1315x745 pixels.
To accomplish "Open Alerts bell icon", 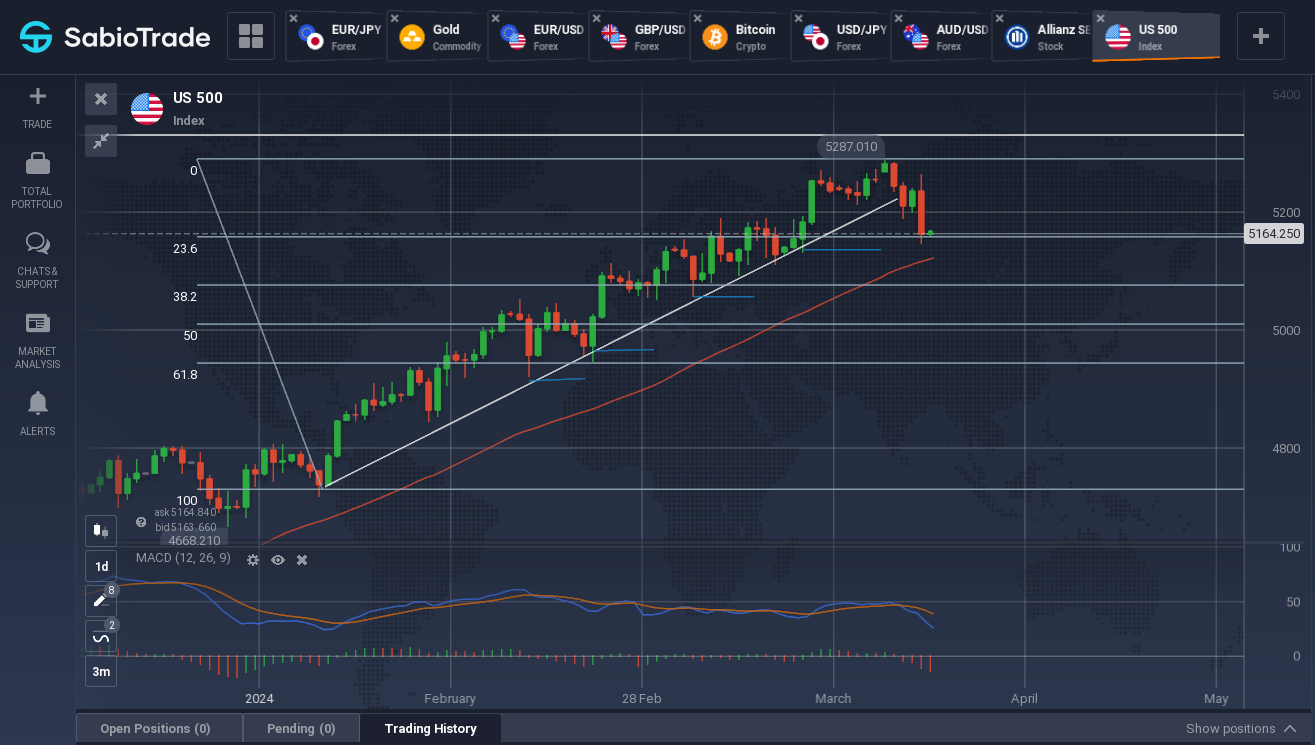I will (x=37, y=403).
